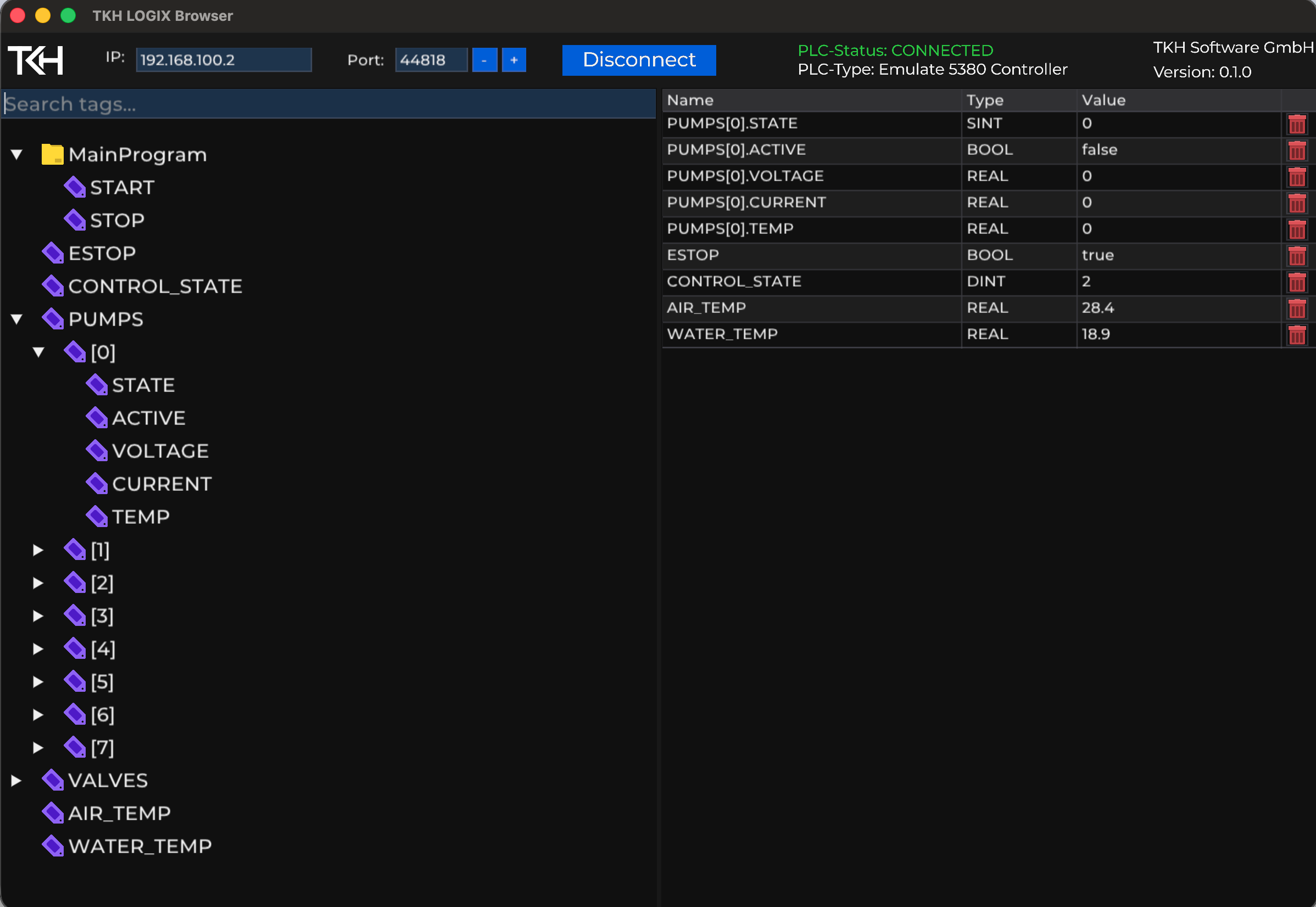This screenshot has width=1316, height=907.
Task: Expand the PUMPS [6] element
Action: (38, 715)
